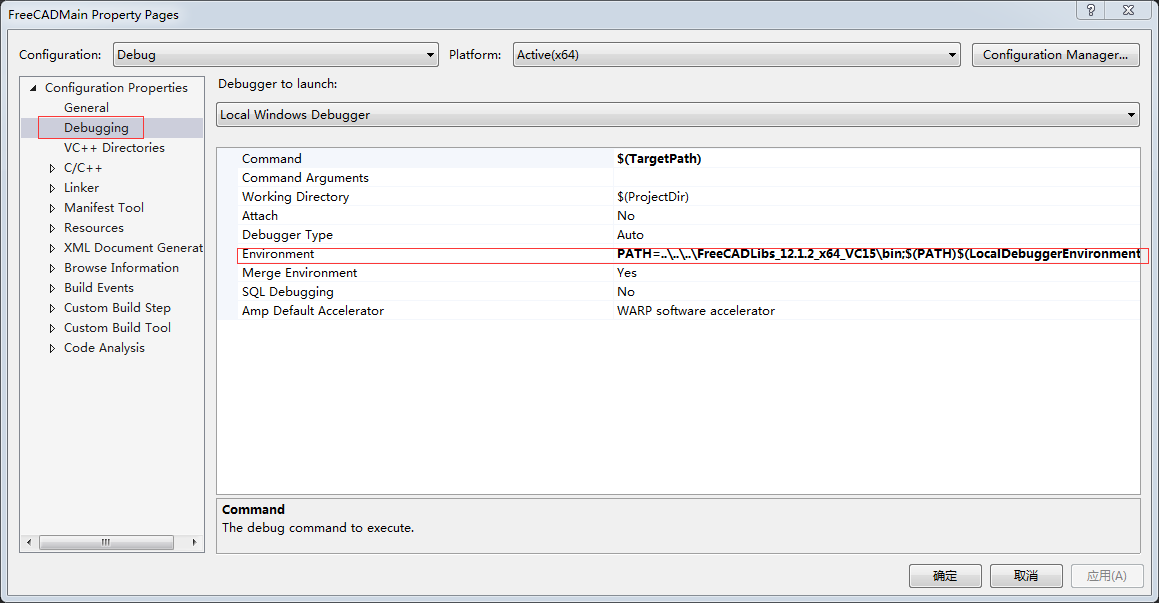
Task: Click the help question mark button
Action: tap(1091, 10)
